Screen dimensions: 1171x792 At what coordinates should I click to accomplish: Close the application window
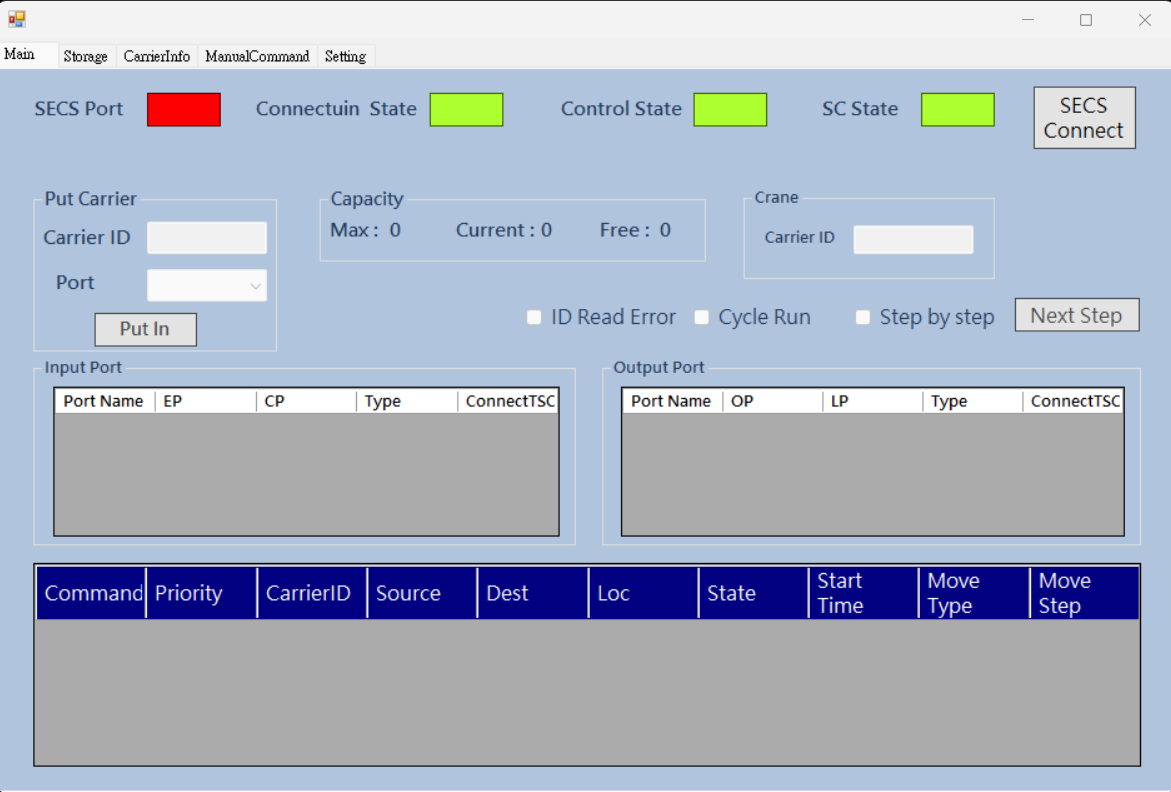pyautogui.click(x=1144, y=19)
